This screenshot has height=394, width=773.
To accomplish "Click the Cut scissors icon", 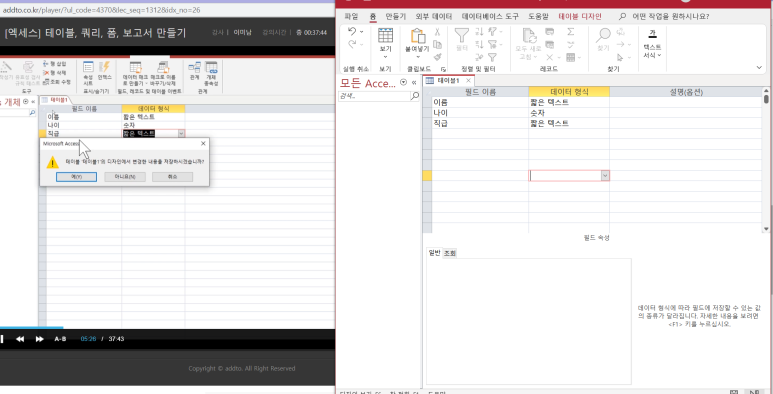I will pyautogui.click(x=437, y=32).
